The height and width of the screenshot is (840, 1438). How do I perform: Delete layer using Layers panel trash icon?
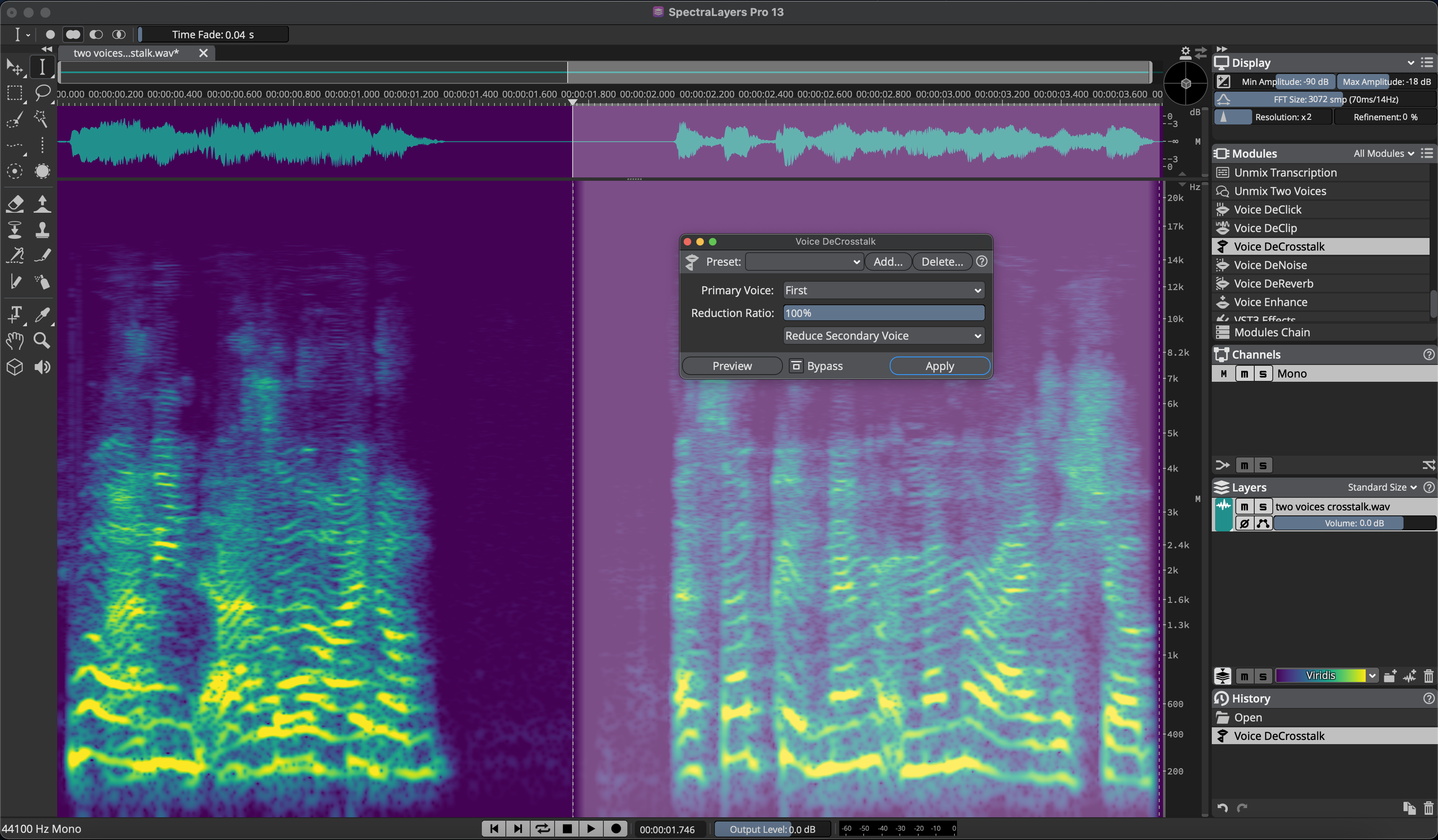1428,676
